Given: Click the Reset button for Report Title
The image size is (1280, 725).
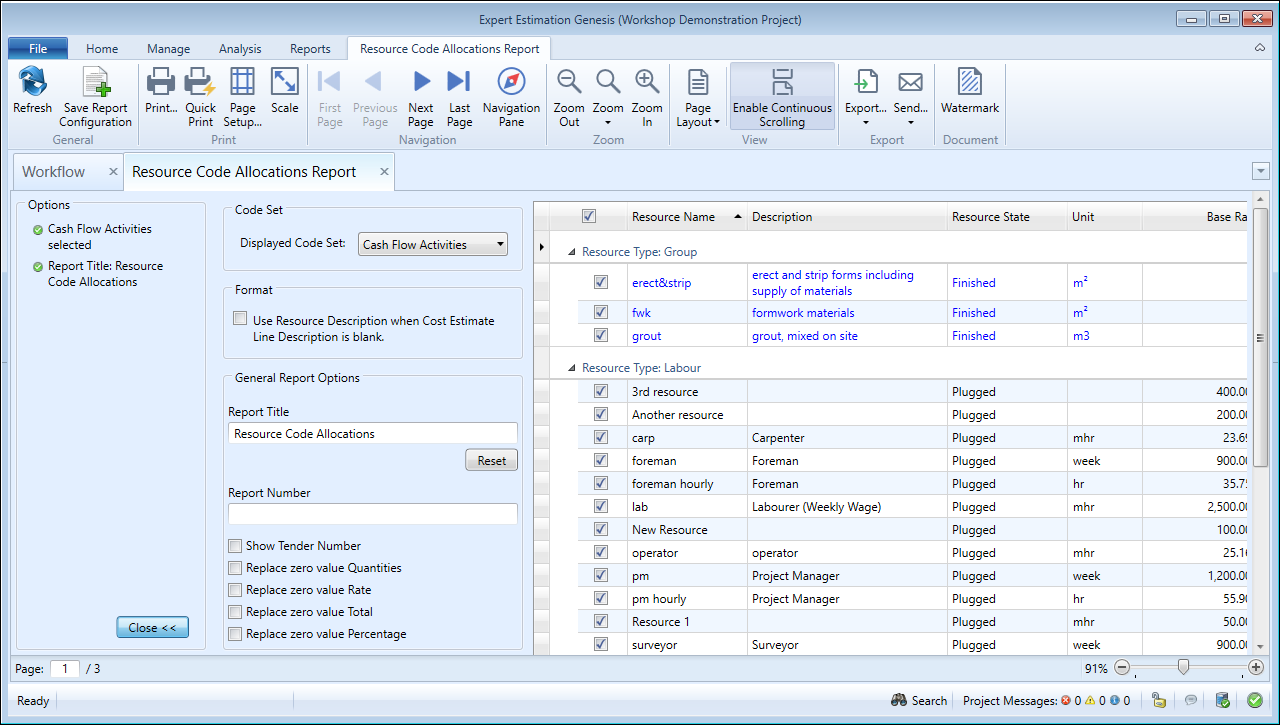Looking at the screenshot, I should (x=491, y=461).
